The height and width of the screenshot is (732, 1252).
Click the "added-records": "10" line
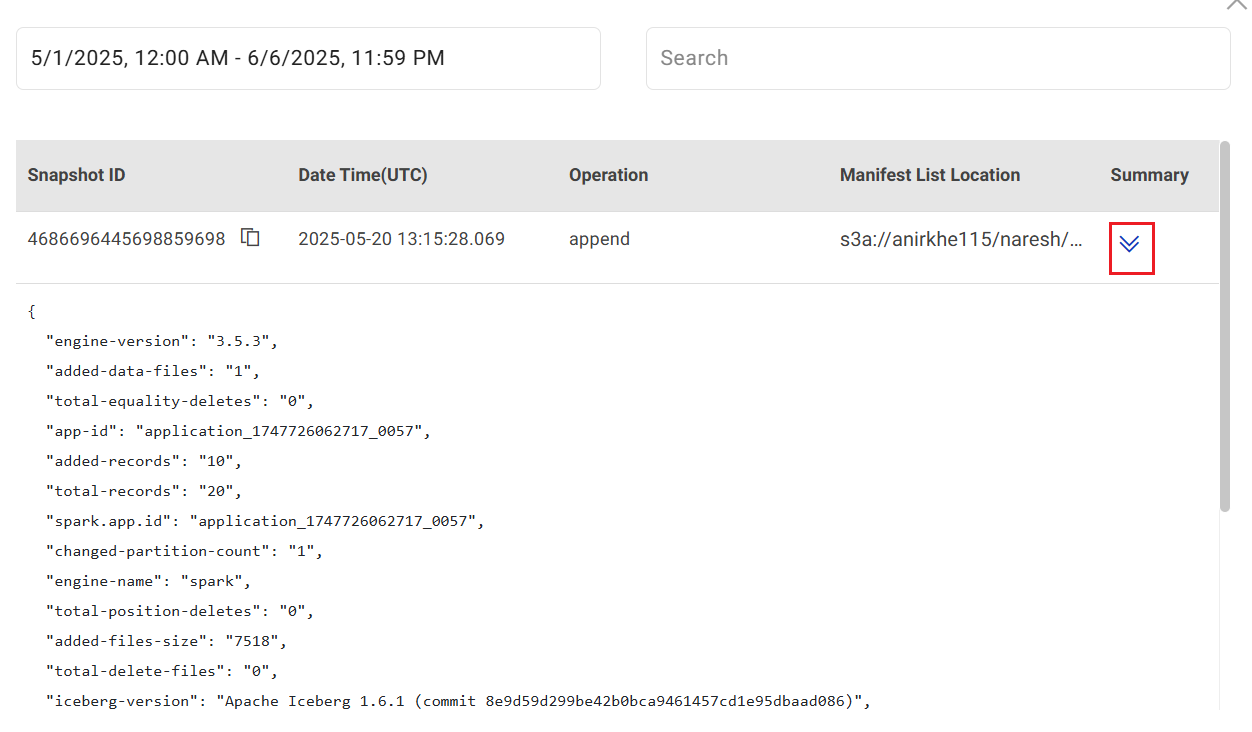(144, 461)
